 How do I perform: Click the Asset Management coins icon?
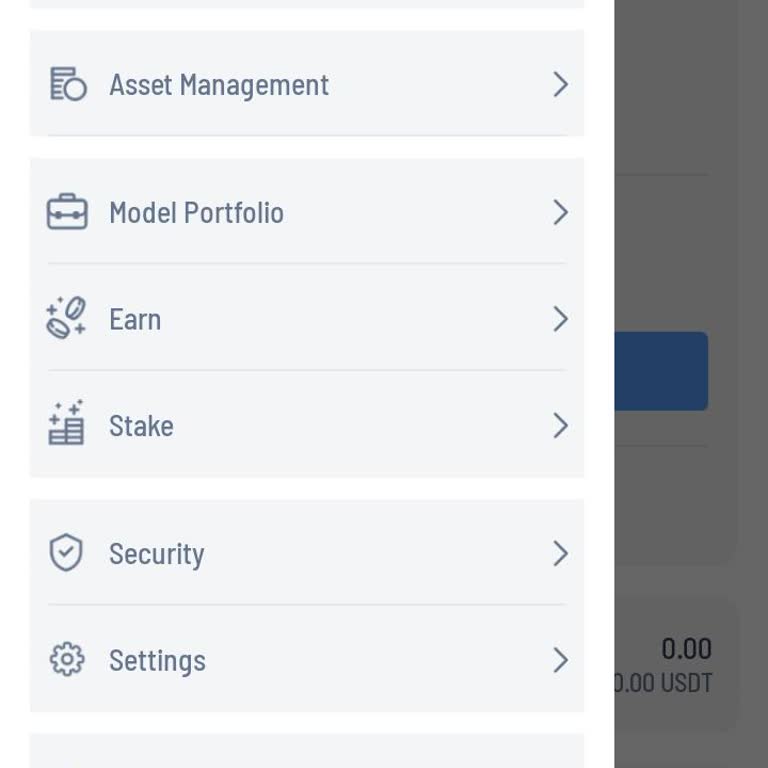pyautogui.click(x=67, y=85)
